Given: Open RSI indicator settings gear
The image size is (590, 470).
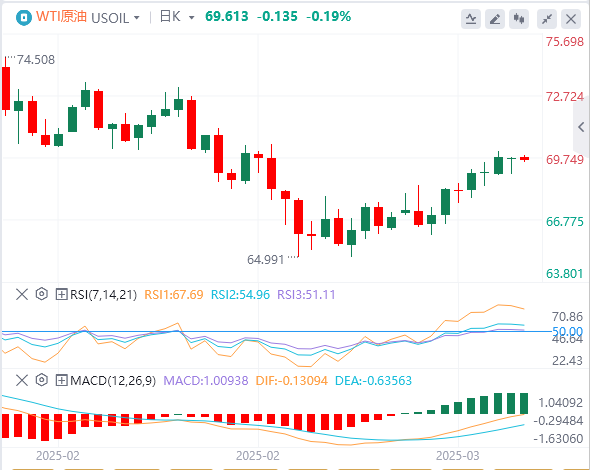Looking at the screenshot, I should pos(42,294).
